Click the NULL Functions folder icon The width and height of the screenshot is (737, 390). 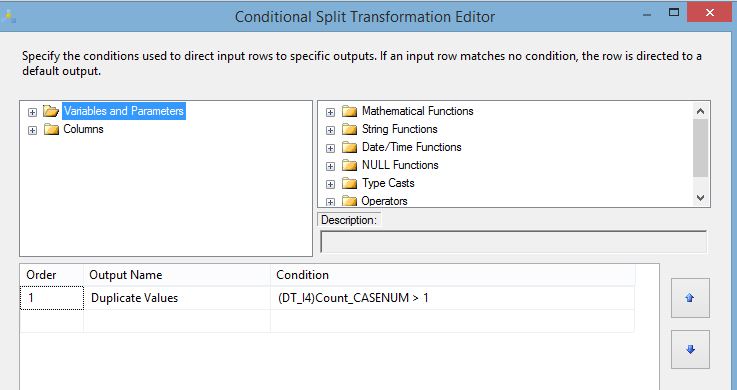point(349,165)
